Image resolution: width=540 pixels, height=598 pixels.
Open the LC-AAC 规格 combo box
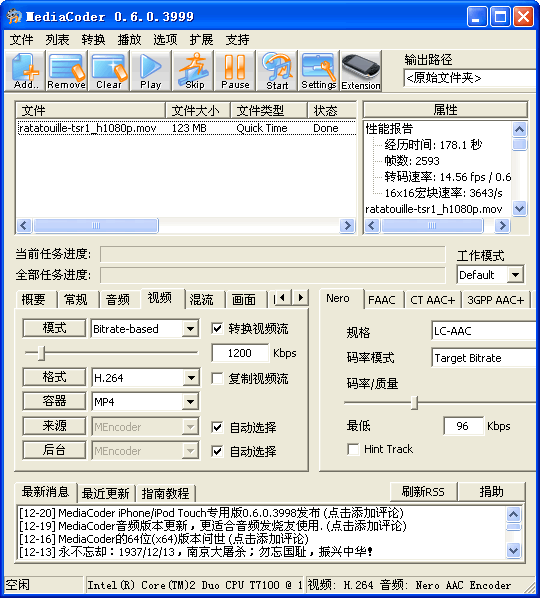pos(485,331)
